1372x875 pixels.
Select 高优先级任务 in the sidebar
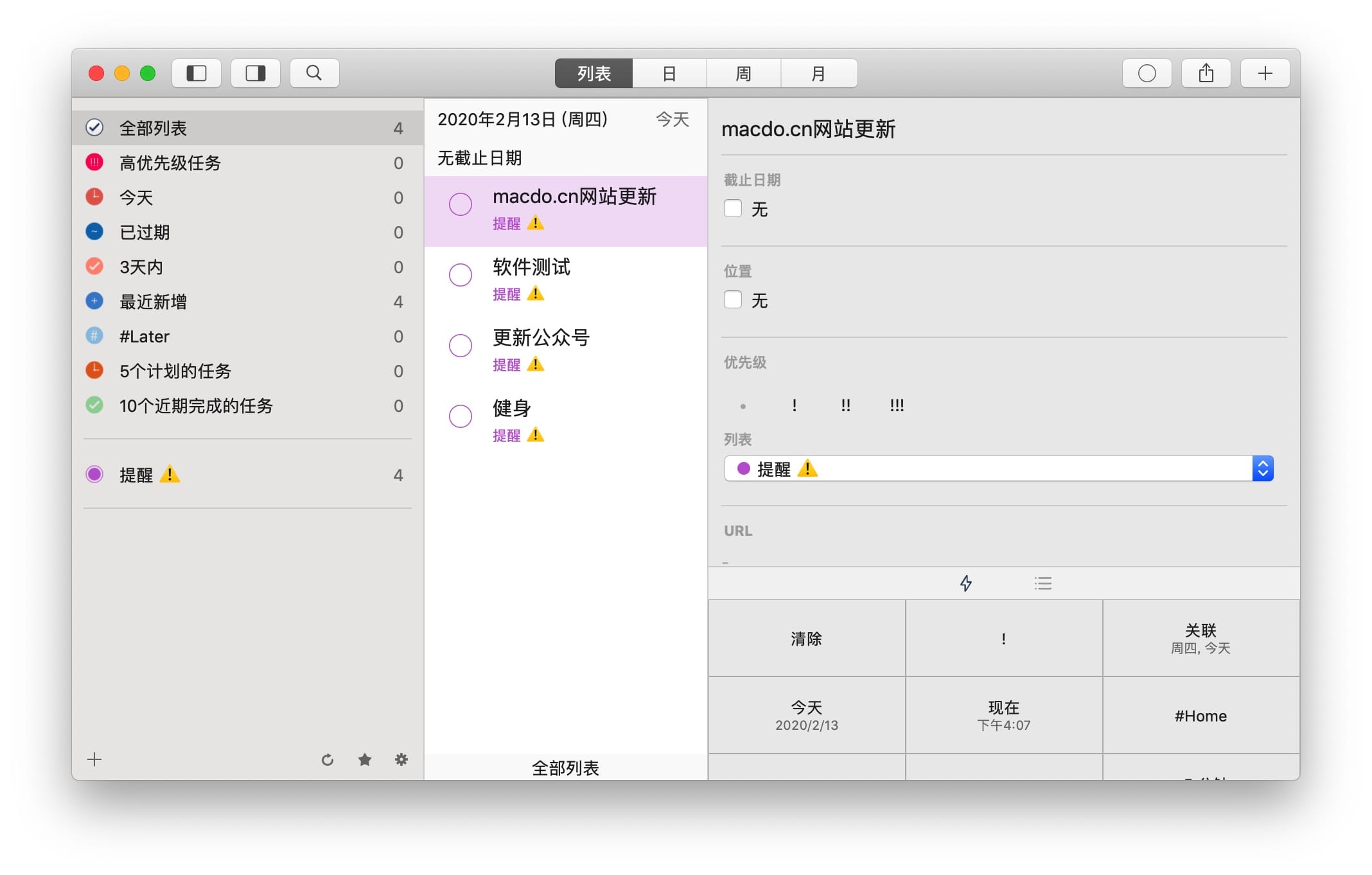(x=170, y=163)
